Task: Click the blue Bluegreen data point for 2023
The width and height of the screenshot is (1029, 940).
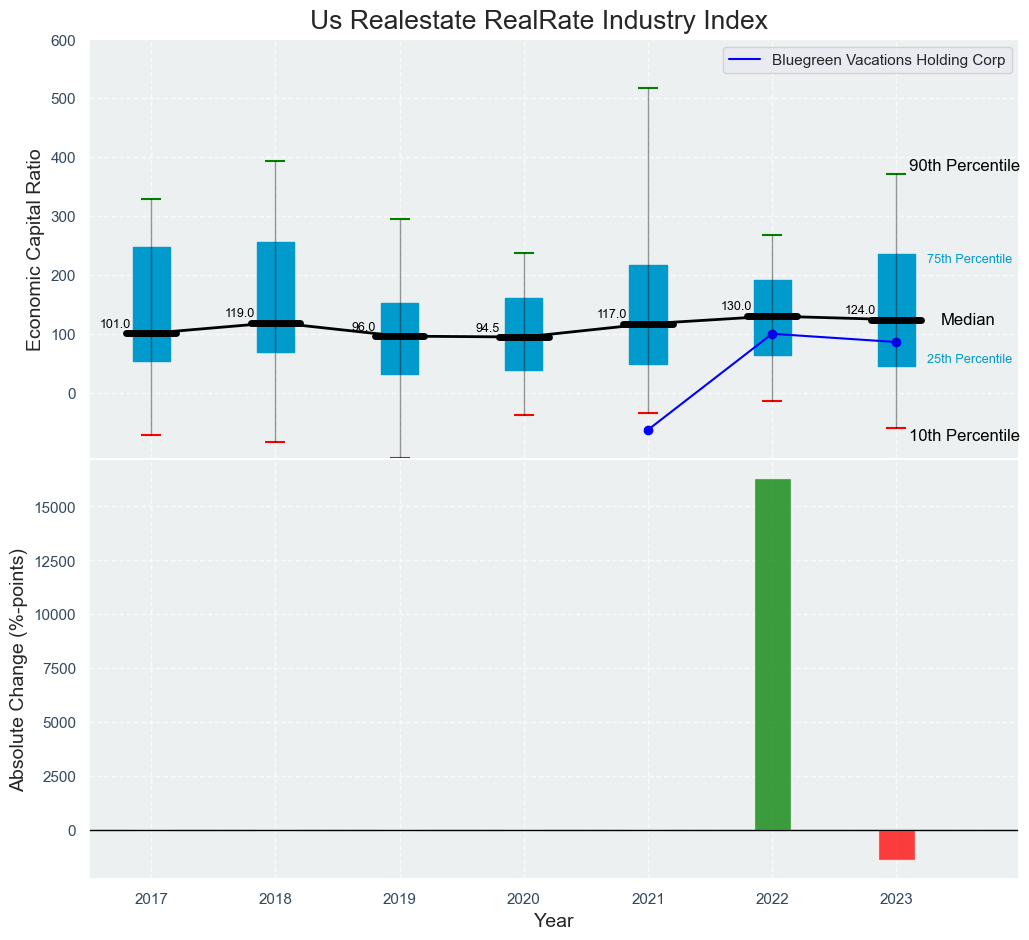Action: click(896, 342)
